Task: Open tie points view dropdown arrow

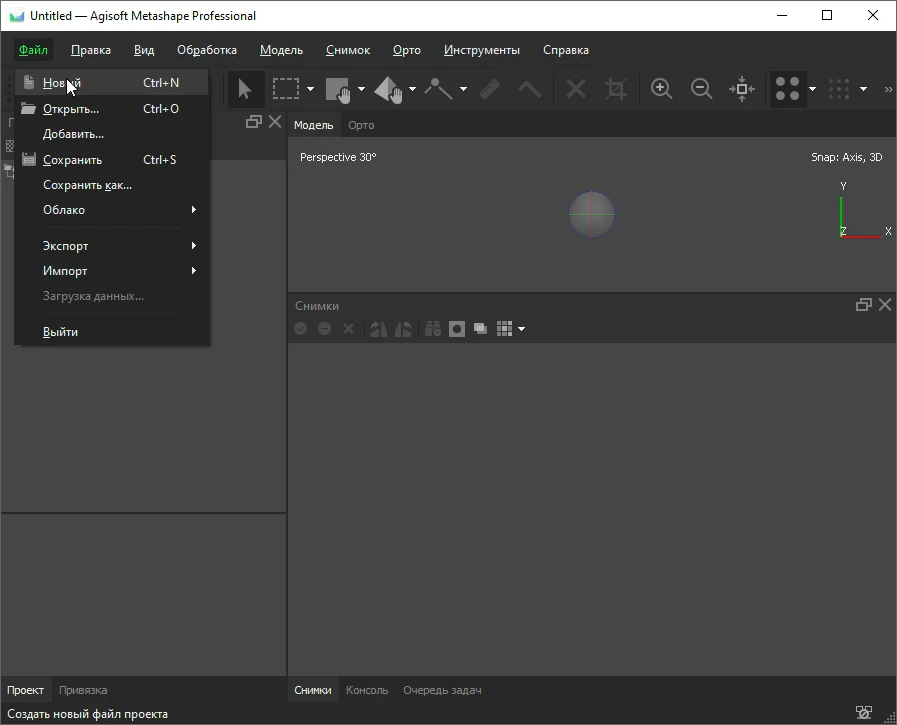Action: pos(812,89)
